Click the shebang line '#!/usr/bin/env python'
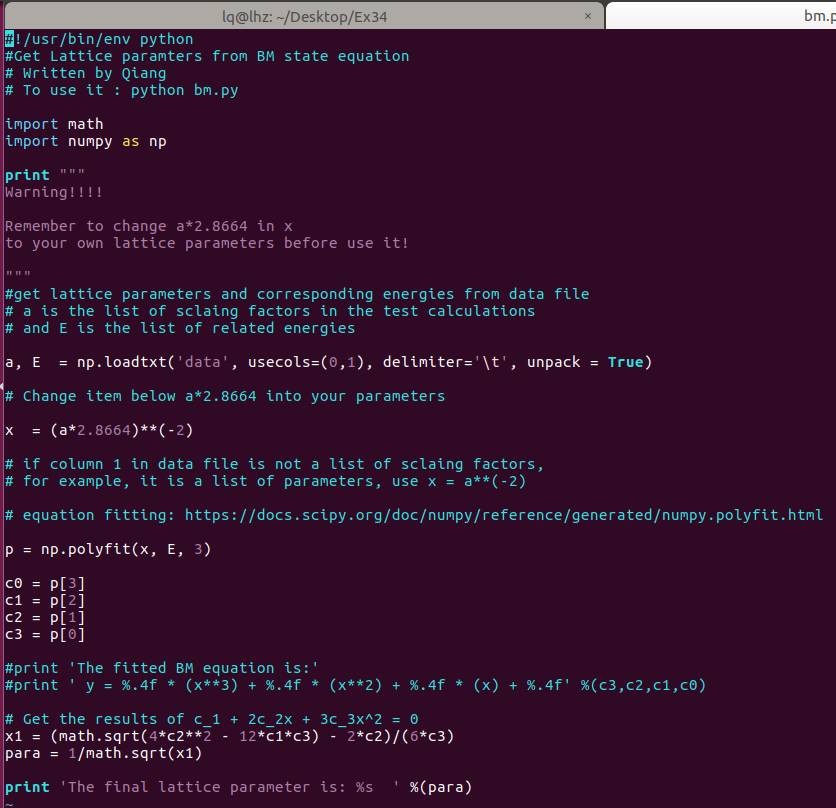The width and height of the screenshot is (836, 808). (100, 39)
